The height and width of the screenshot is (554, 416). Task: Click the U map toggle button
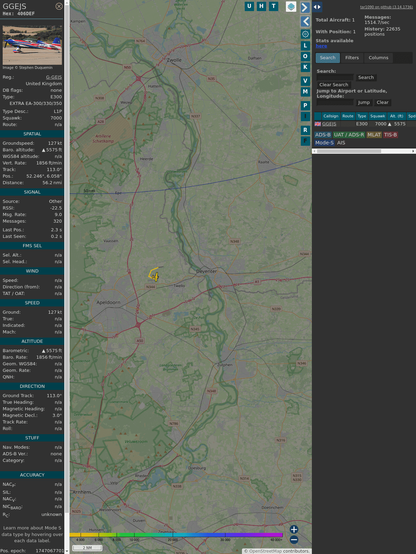click(x=249, y=6)
